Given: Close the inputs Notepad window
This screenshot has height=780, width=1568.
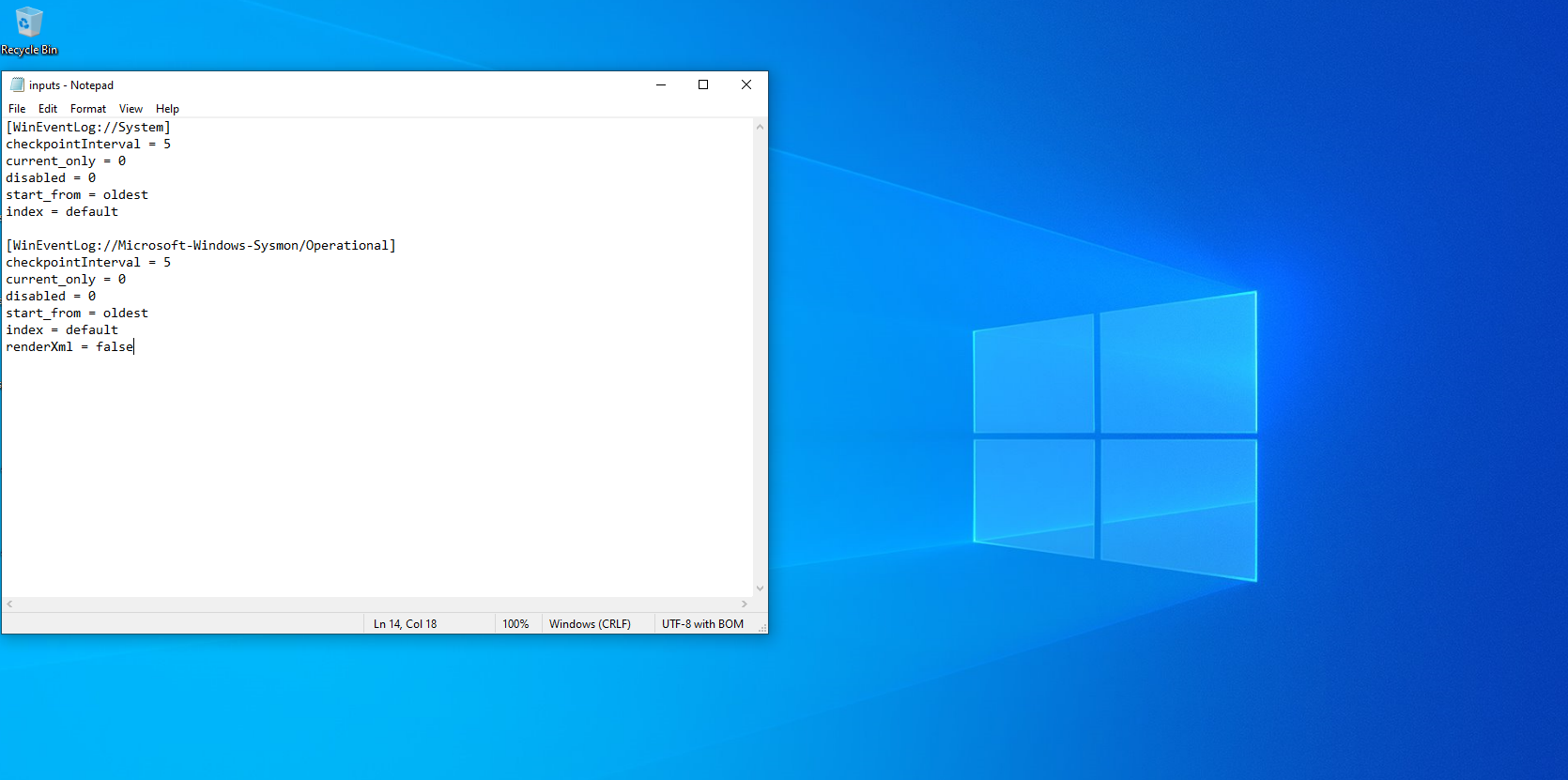Looking at the screenshot, I should [746, 84].
